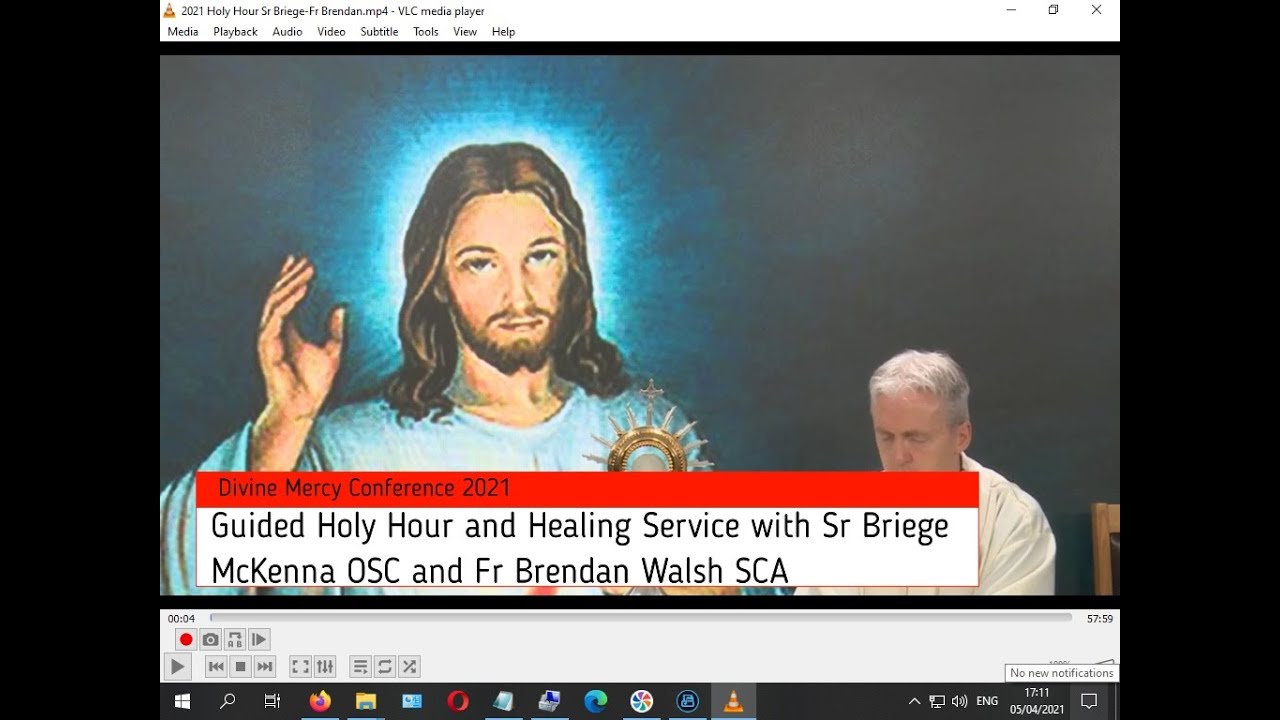Advance frame by frame button

coord(258,640)
